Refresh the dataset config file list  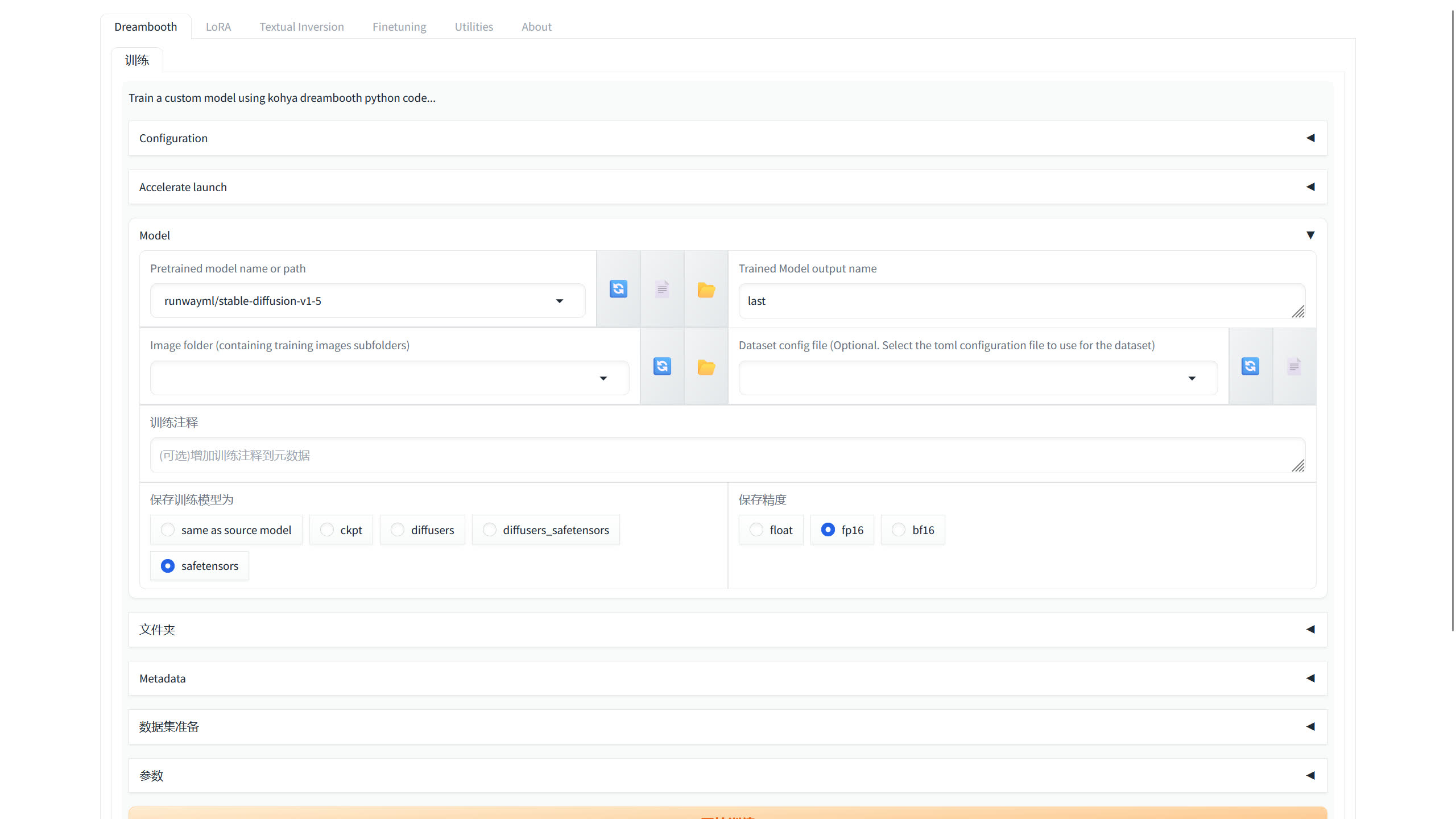[x=1250, y=366]
